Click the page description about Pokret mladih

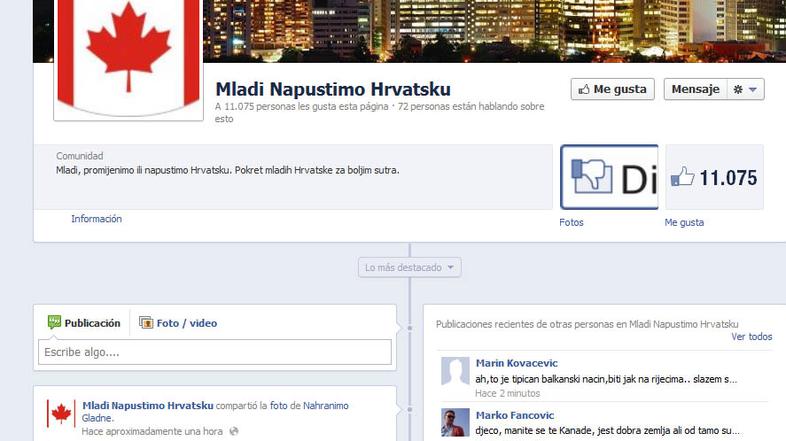[x=228, y=170]
